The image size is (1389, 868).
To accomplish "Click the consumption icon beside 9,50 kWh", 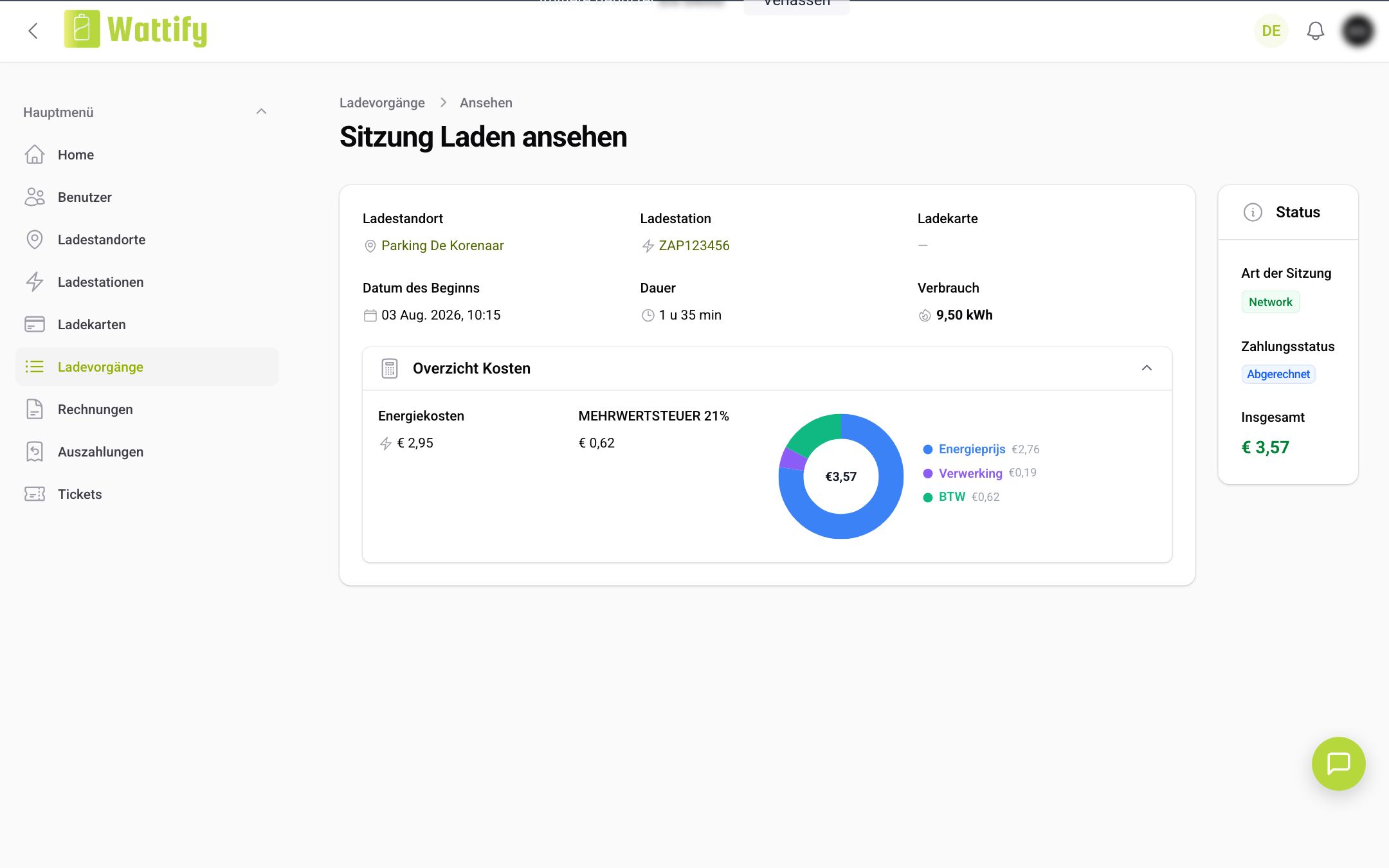I will (925, 315).
